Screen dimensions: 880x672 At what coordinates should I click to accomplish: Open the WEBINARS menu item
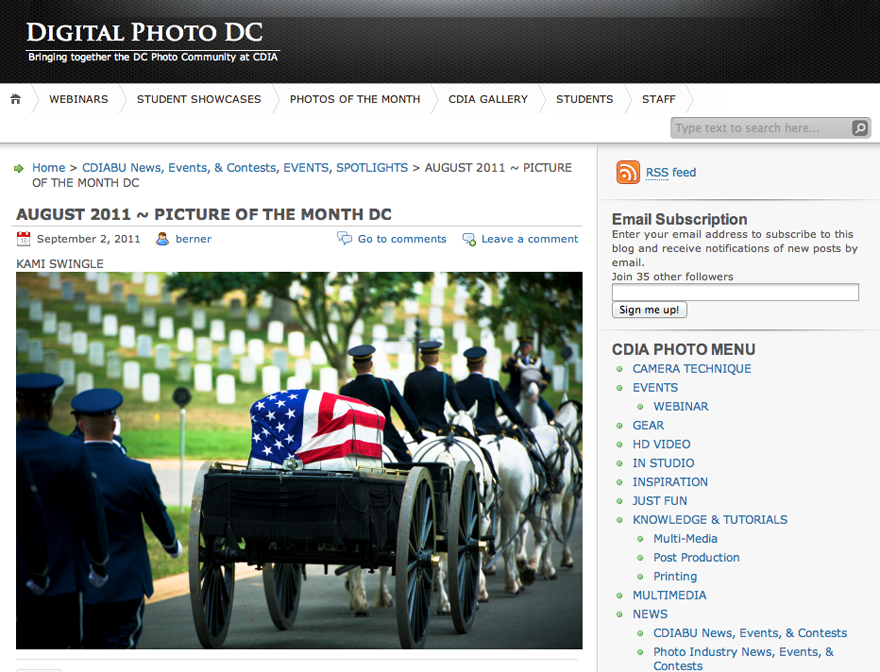(79, 99)
